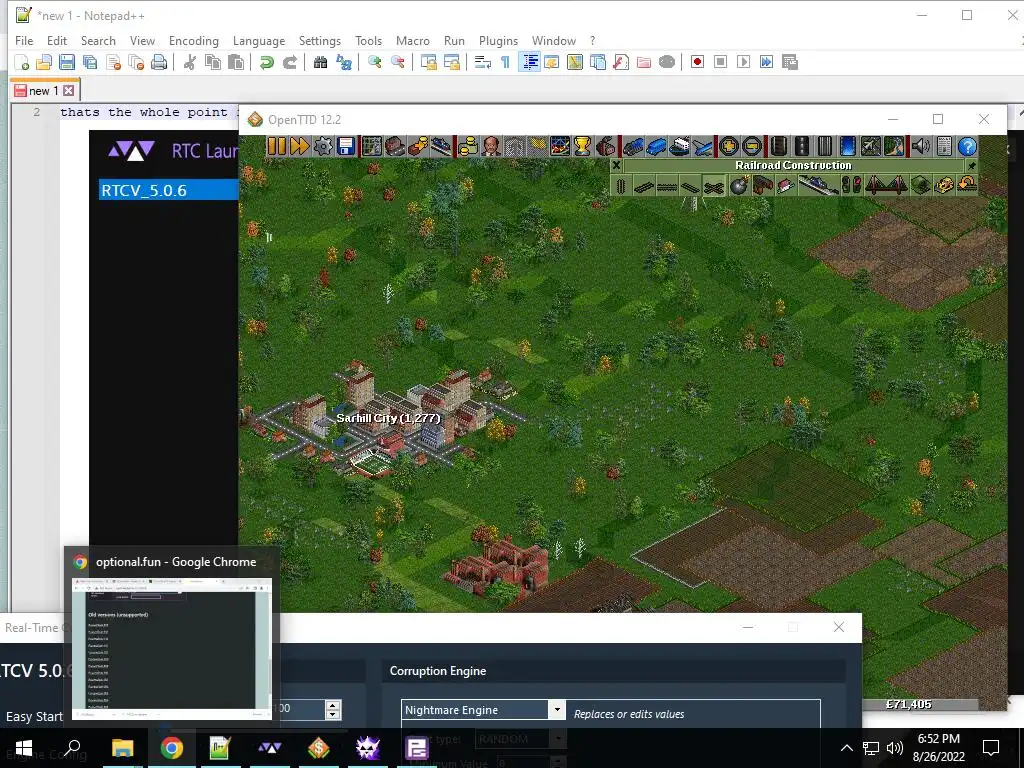Open the Notepad++ Plugins menu

(498, 40)
